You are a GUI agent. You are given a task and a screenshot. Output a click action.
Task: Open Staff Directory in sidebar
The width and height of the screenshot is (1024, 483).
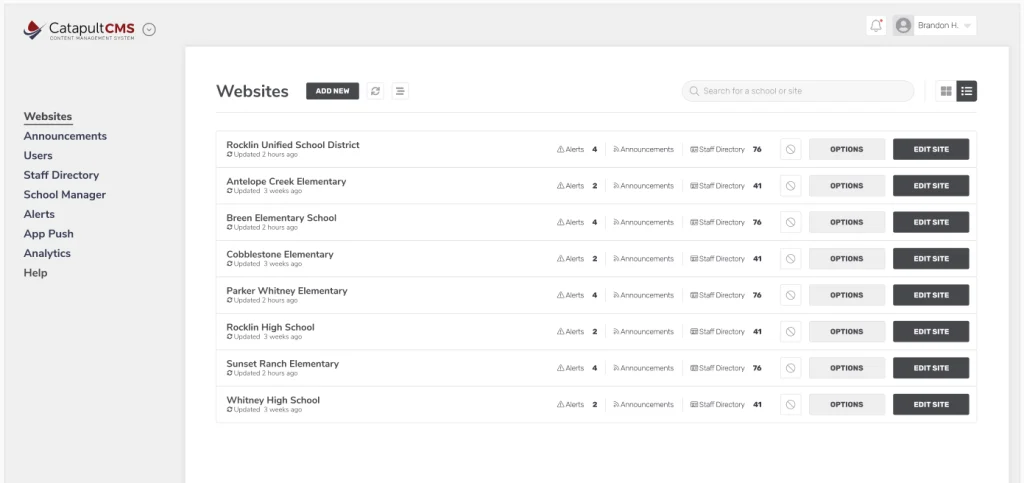tap(61, 175)
